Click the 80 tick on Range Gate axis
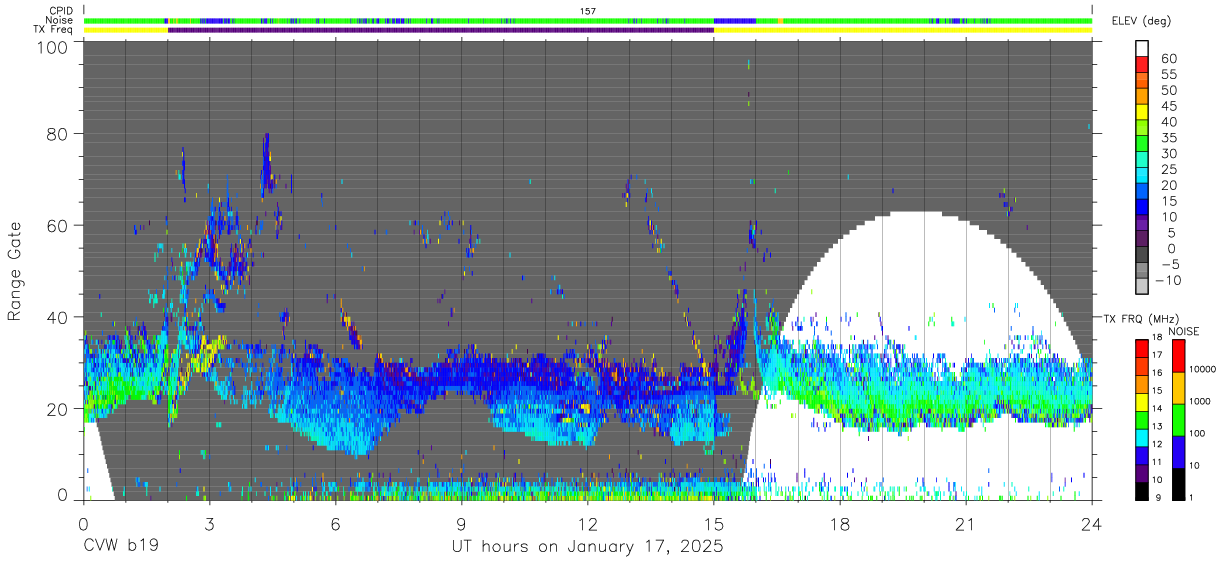This screenshot has width=1228, height=567. tap(58, 134)
